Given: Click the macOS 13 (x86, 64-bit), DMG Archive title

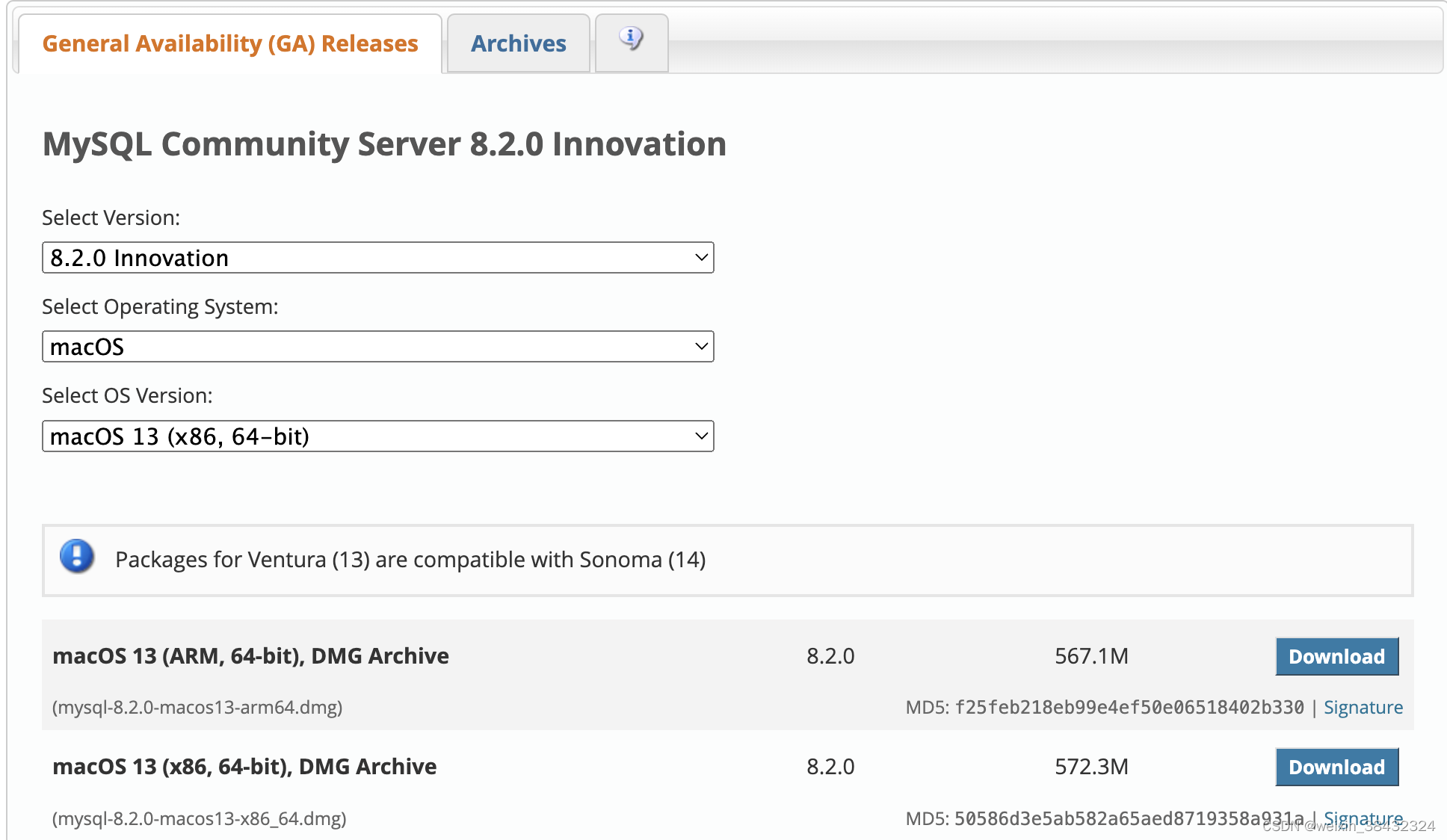Looking at the screenshot, I should [x=244, y=767].
